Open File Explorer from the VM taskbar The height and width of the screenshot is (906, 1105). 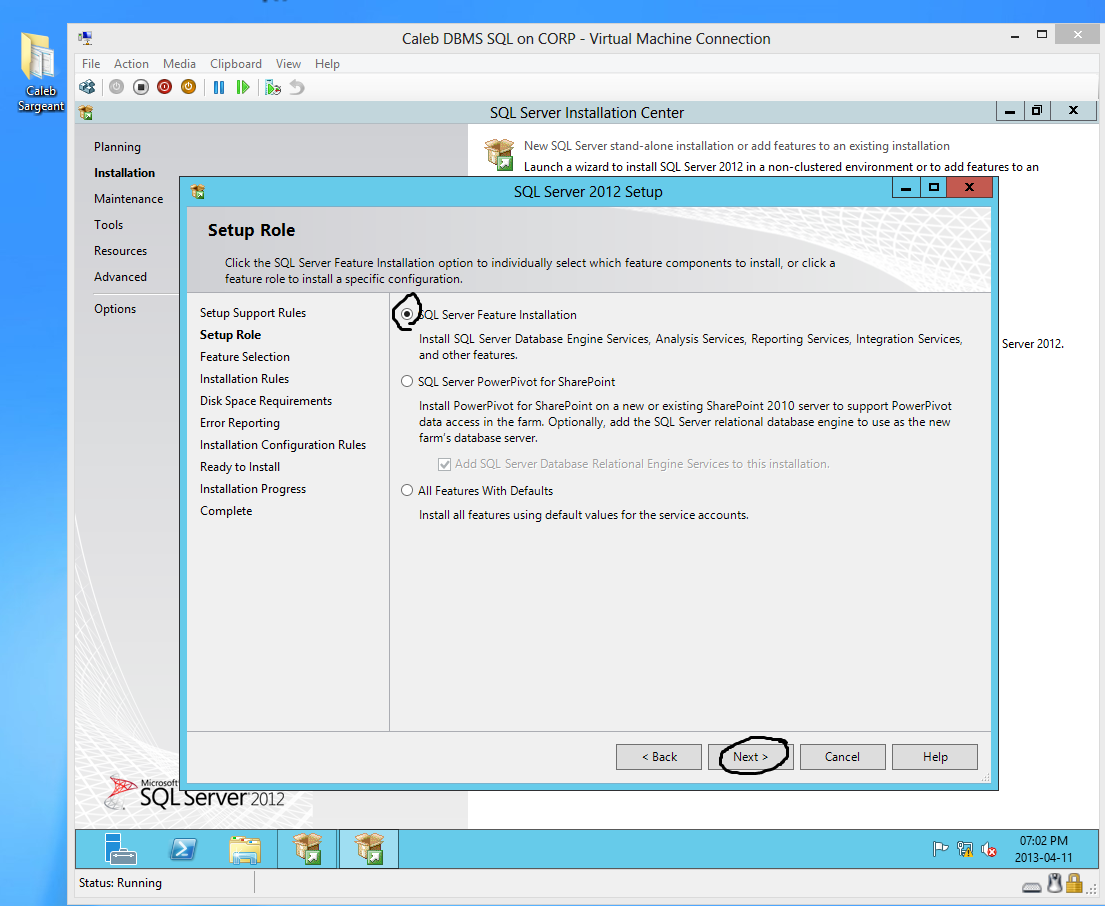point(245,849)
